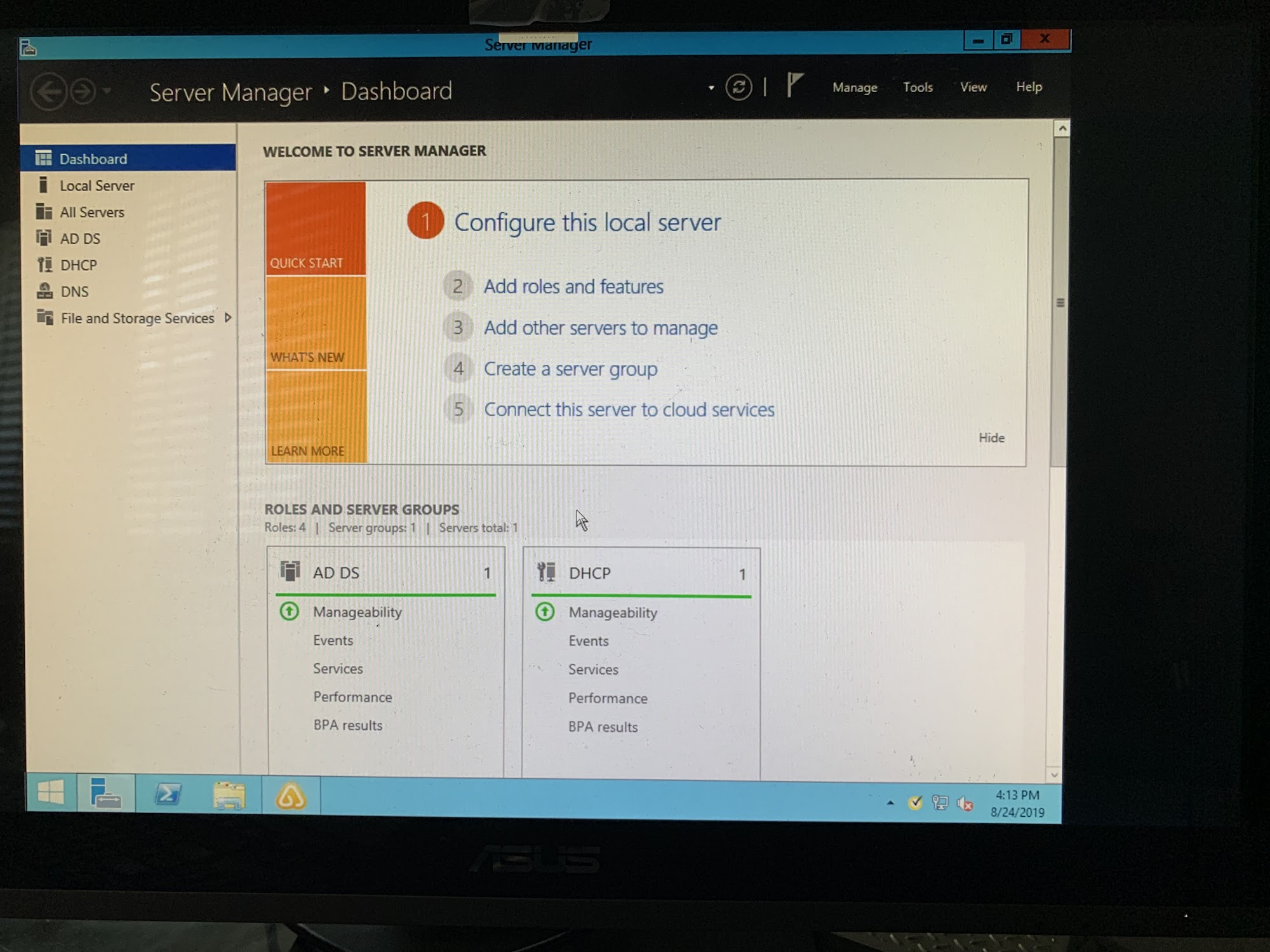The width and height of the screenshot is (1270, 952).
Task: Click Add roles and features
Action: pos(573,287)
